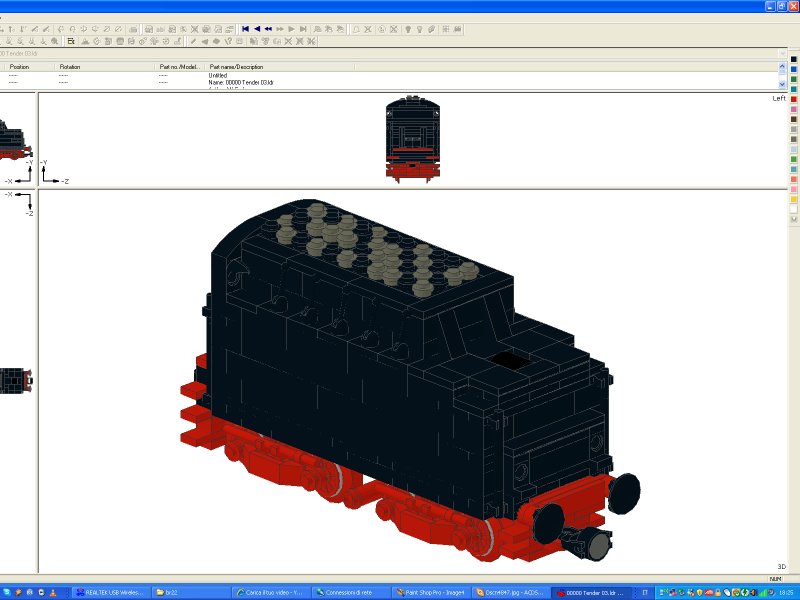Toggle the pressed Ex expert-mode toolbar button
This screenshot has height=600, width=800.
pyautogui.click(x=70, y=43)
